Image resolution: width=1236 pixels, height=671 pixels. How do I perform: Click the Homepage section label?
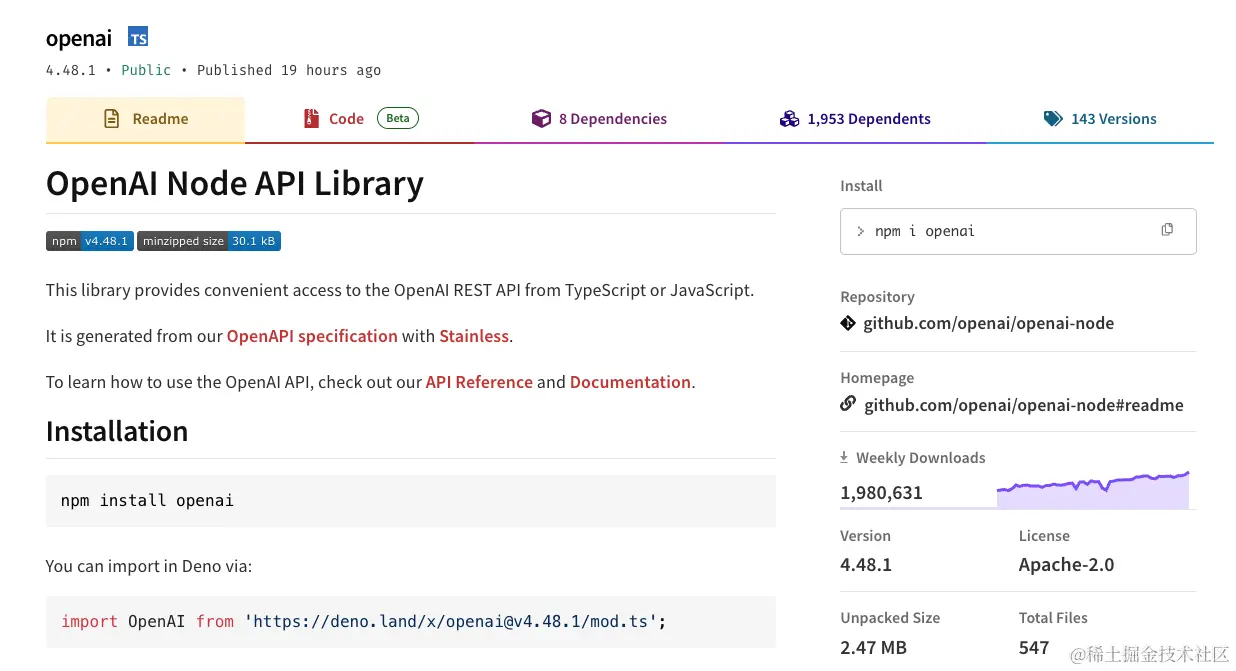pyautogui.click(x=877, y=378)
